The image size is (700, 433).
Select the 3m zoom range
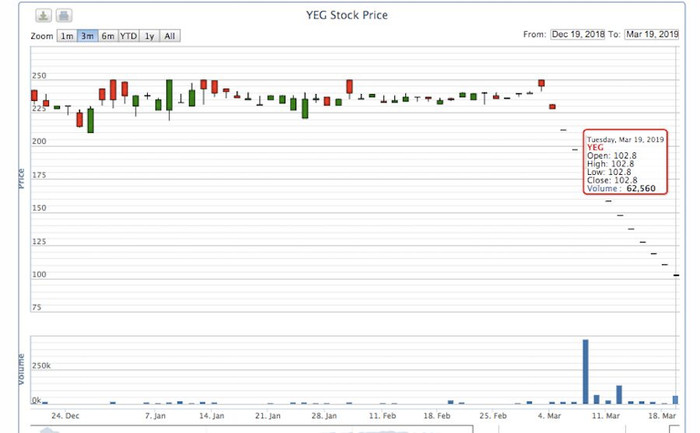coord(87,36)
